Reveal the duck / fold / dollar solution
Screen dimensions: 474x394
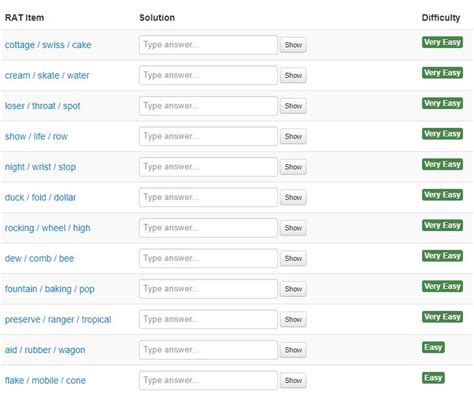click(x=293, y=197)
